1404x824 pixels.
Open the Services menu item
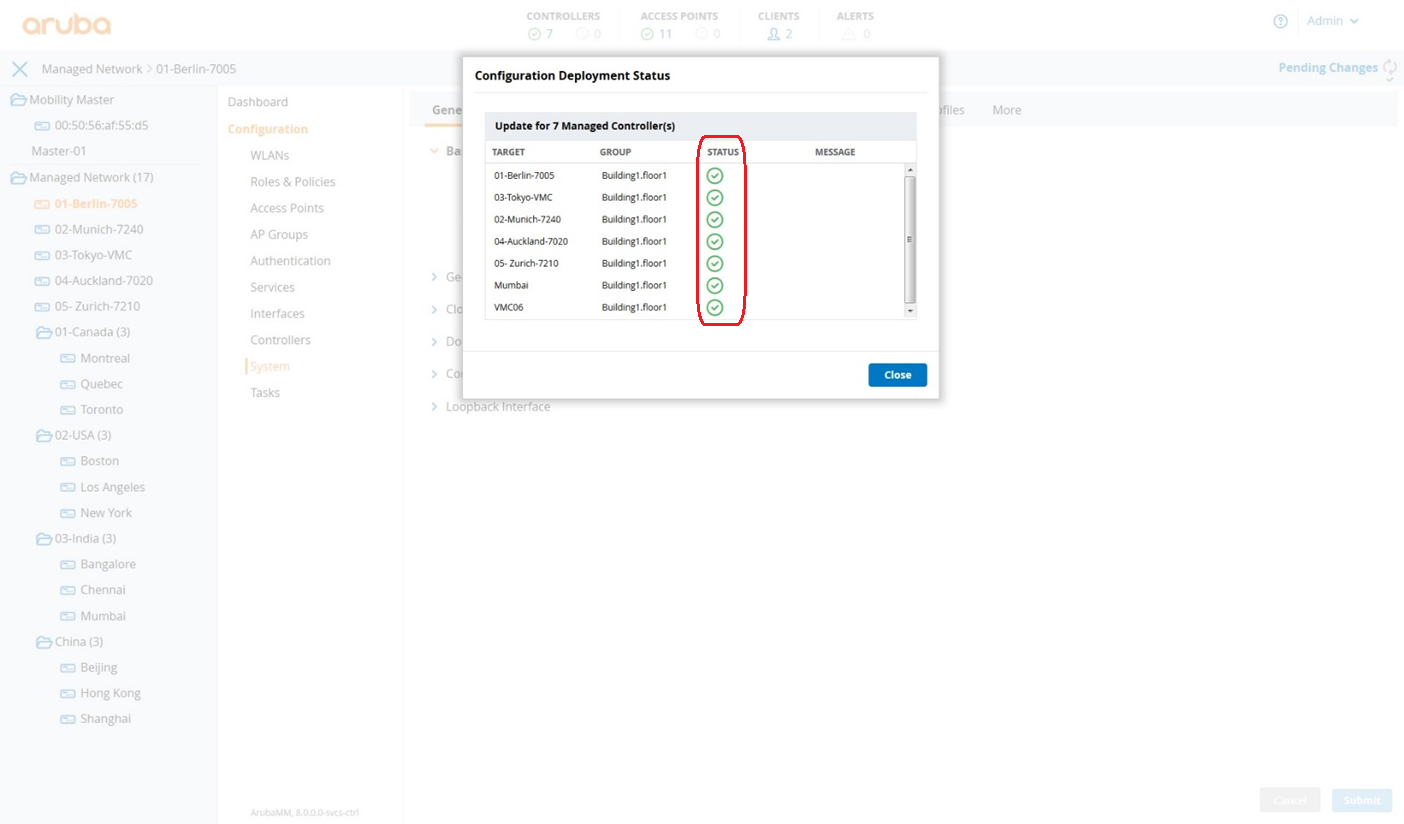[272, 287]
